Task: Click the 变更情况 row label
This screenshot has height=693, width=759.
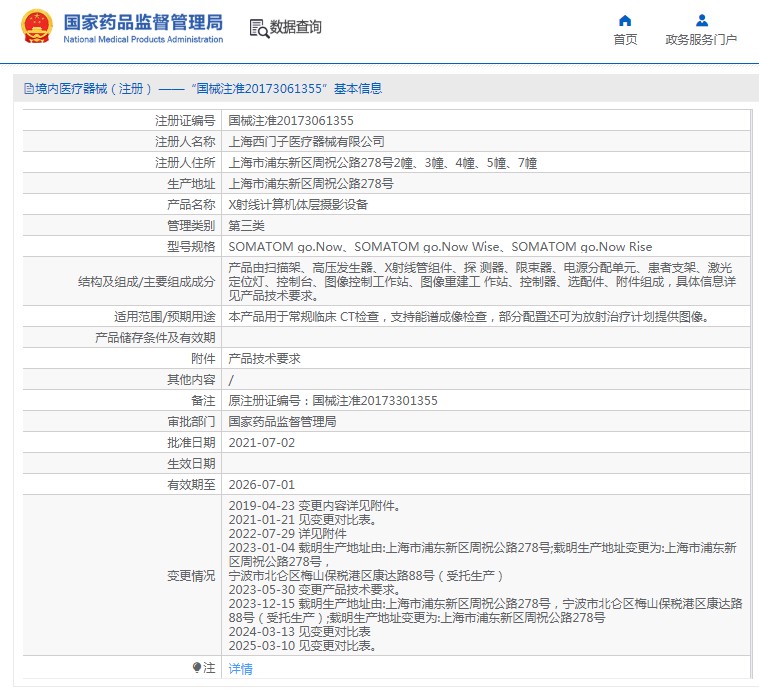Action: pos(191,576)
